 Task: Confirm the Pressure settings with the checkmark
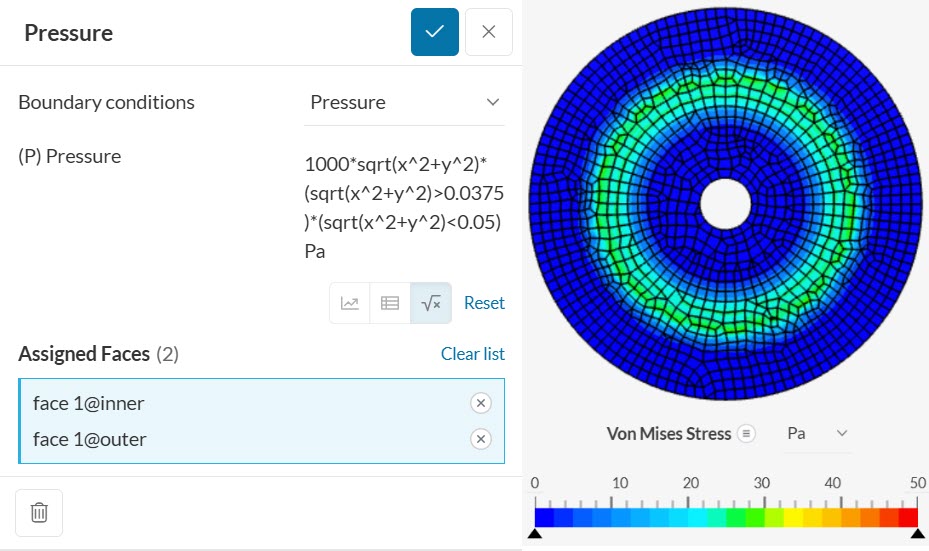(x=435, y=32)
